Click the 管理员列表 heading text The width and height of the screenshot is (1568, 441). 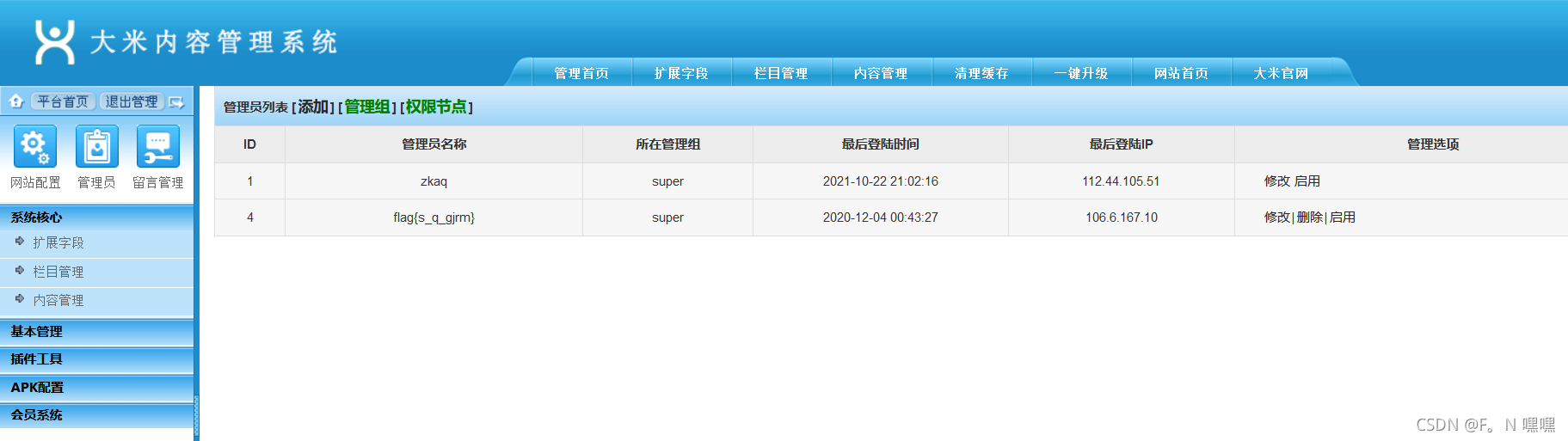[255, 107]
